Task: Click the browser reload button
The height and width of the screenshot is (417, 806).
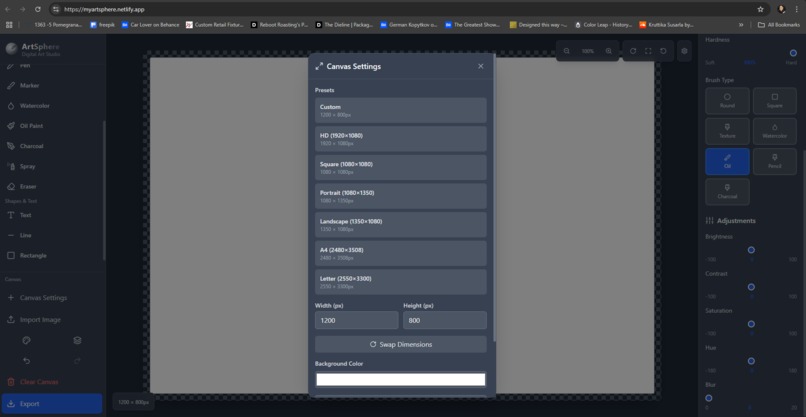Action: 38,9
